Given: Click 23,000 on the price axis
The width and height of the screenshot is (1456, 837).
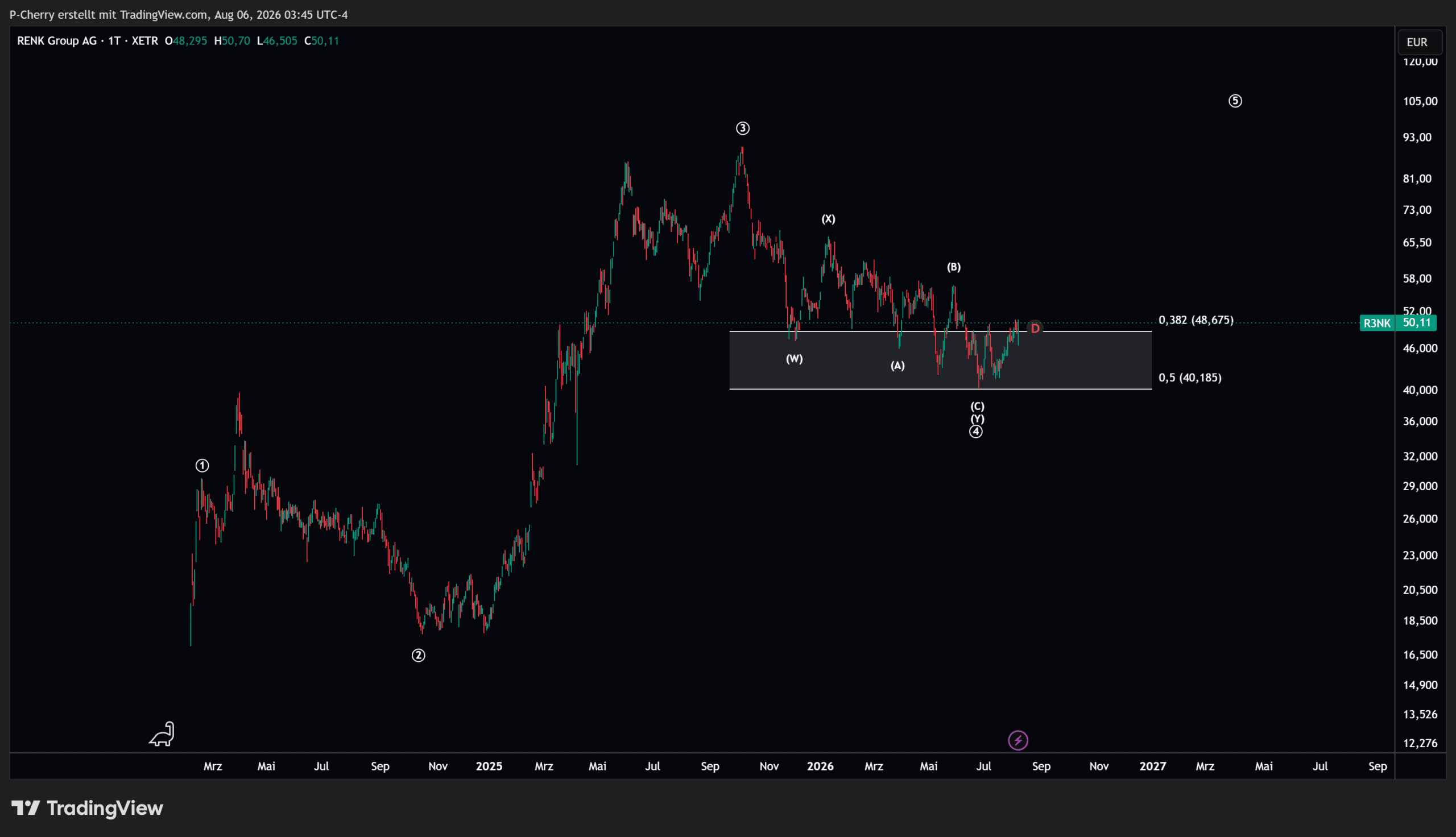Looking at the screenshot, I should [1420, 556].
